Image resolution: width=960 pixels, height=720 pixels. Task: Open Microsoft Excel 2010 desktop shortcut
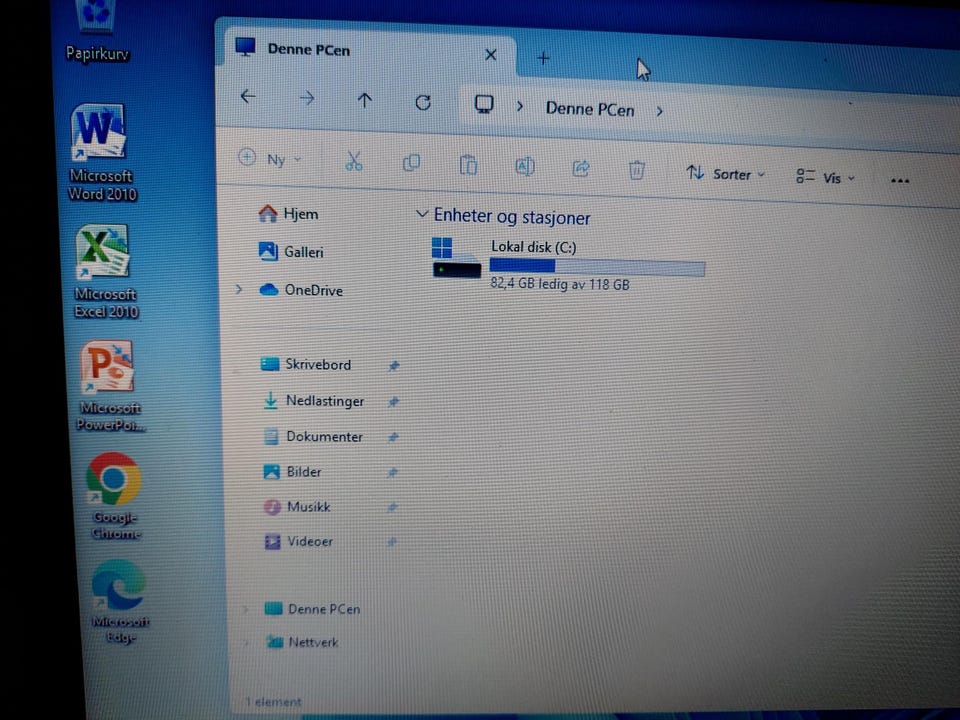coord(105,272)
